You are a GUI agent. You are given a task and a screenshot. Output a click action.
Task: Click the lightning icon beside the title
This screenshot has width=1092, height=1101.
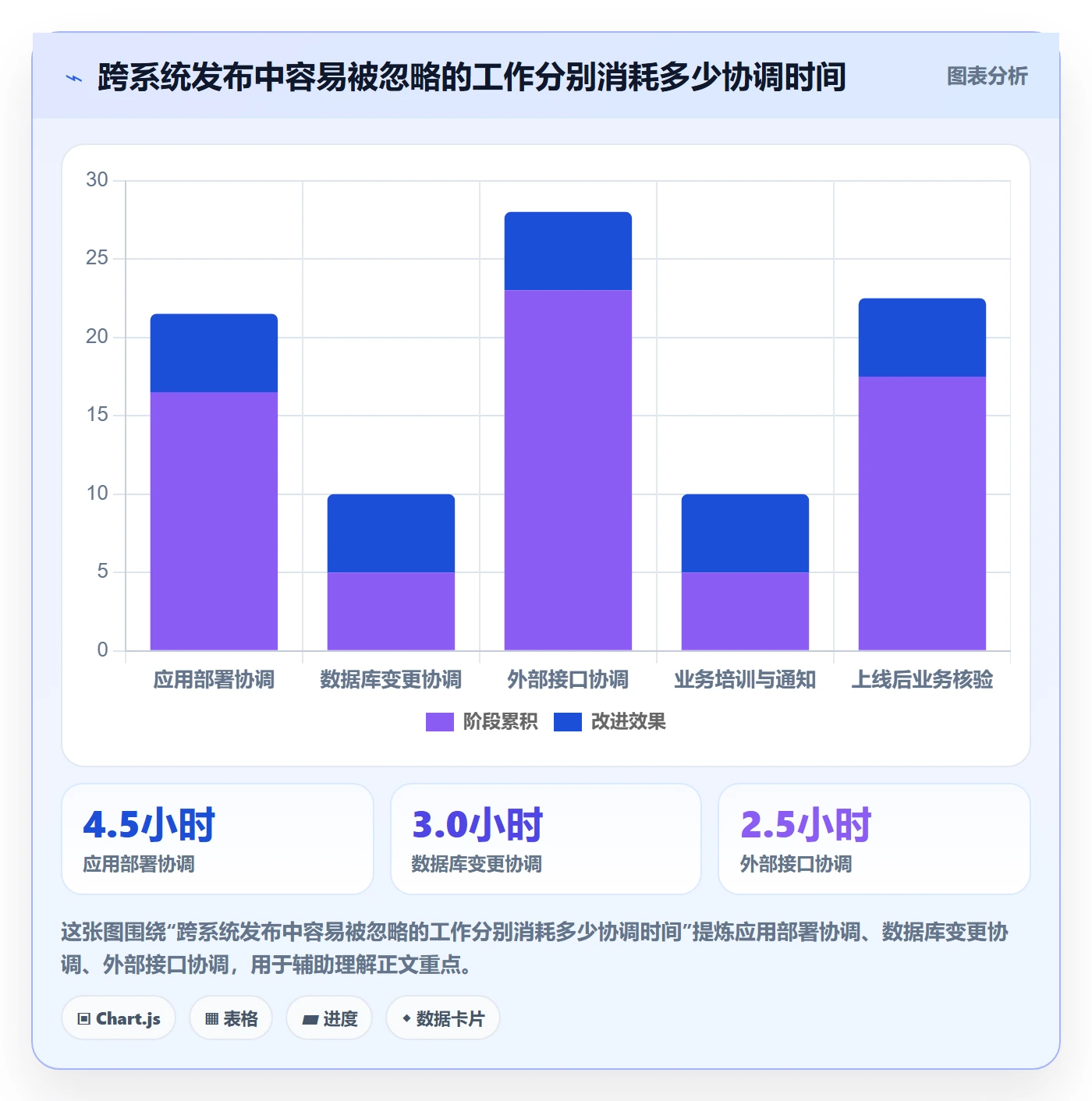coord(74,78)
